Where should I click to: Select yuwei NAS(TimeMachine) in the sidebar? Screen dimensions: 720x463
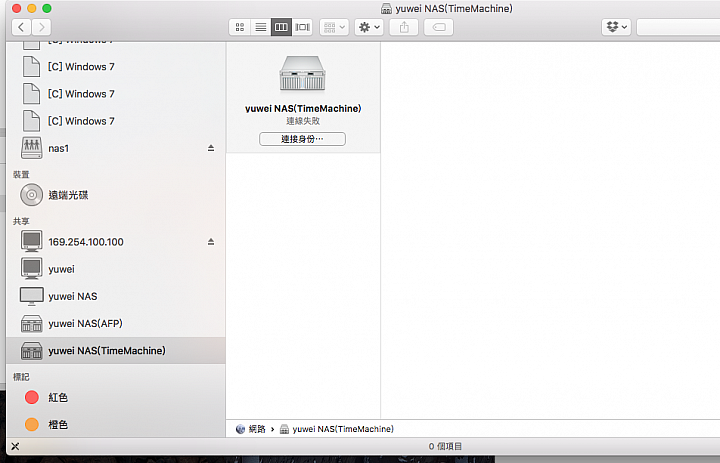[x=116, y=350]
